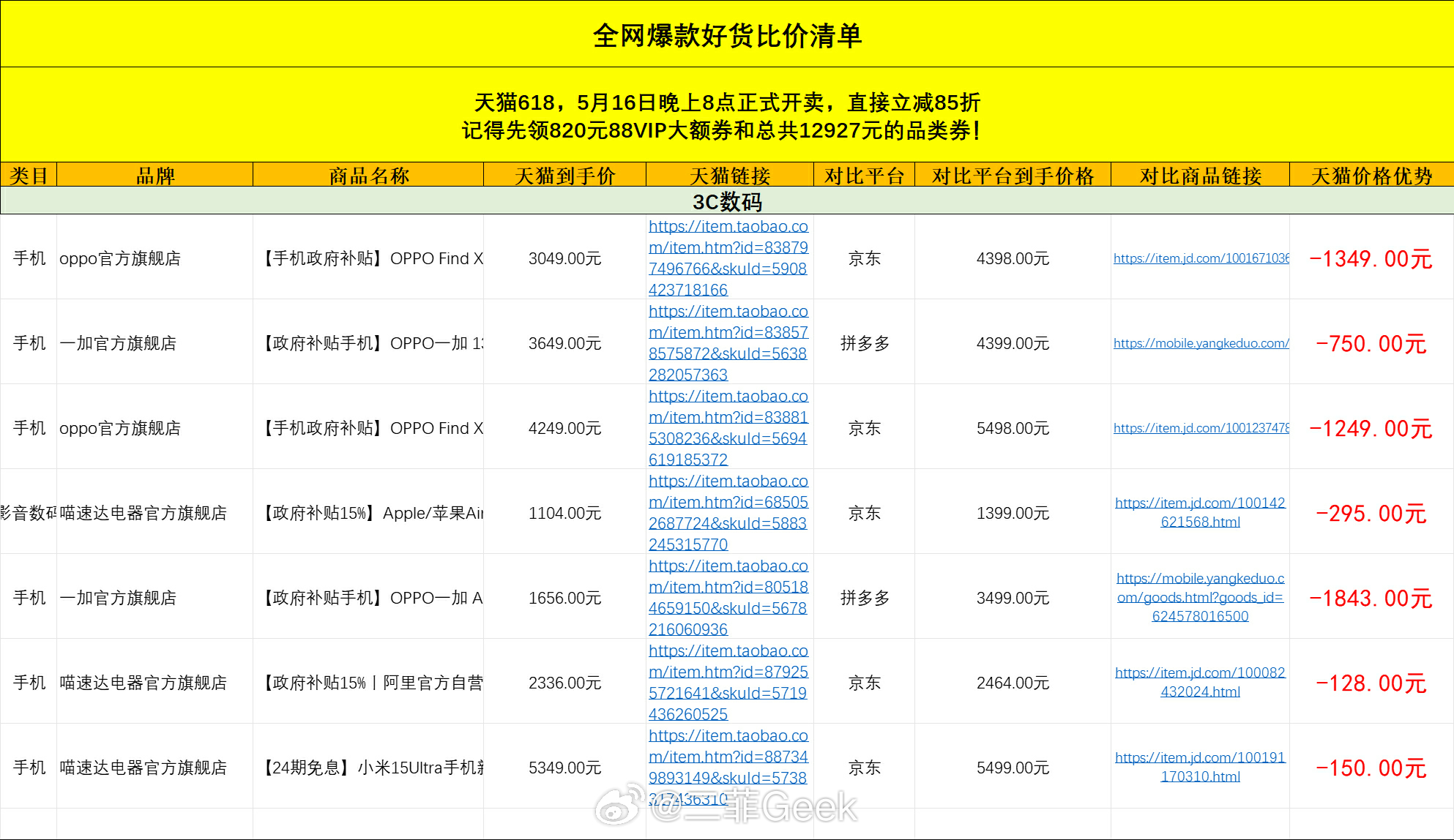Viewport: 1454px width, 840px height.
Task: Open Taobao link for Apple AirPods 1104.00元 row
Action: coord(728,512)
